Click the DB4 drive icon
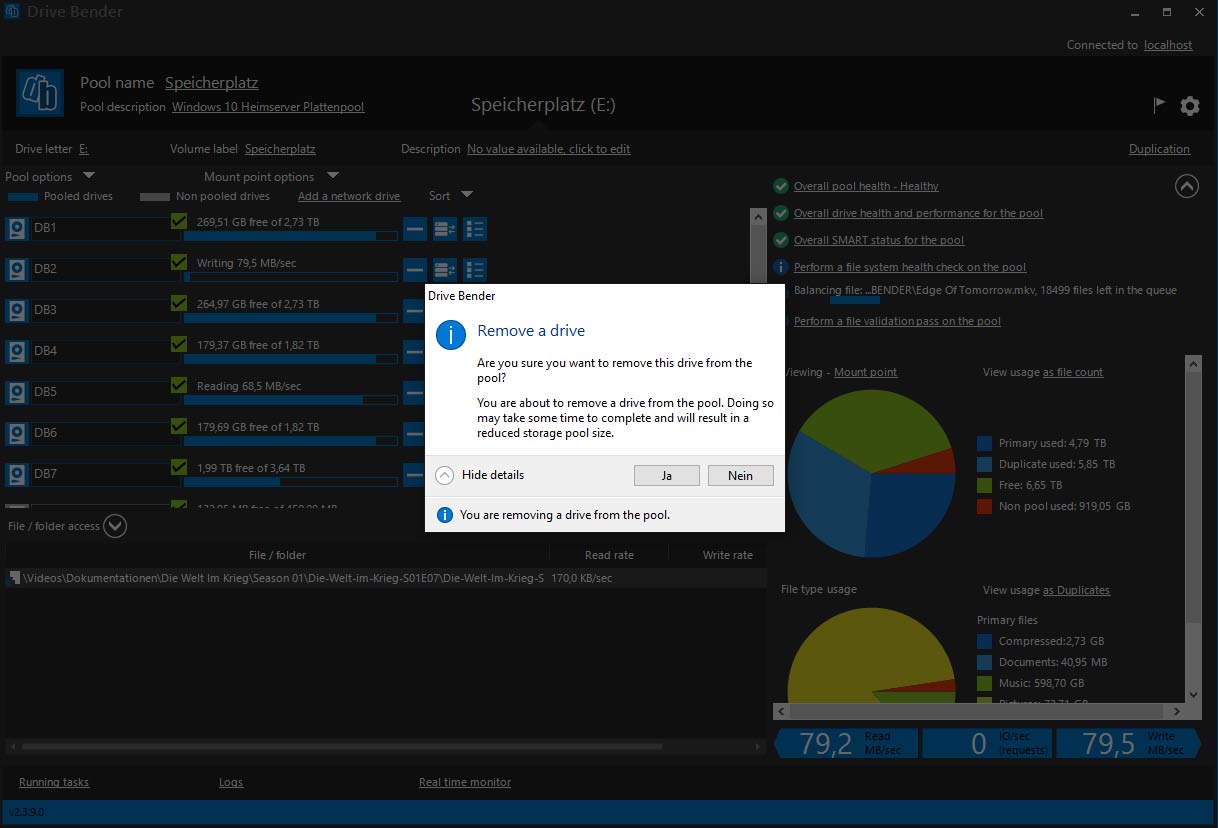The width and height of the screenshot is (1218, 828). (x=17, y=352)
